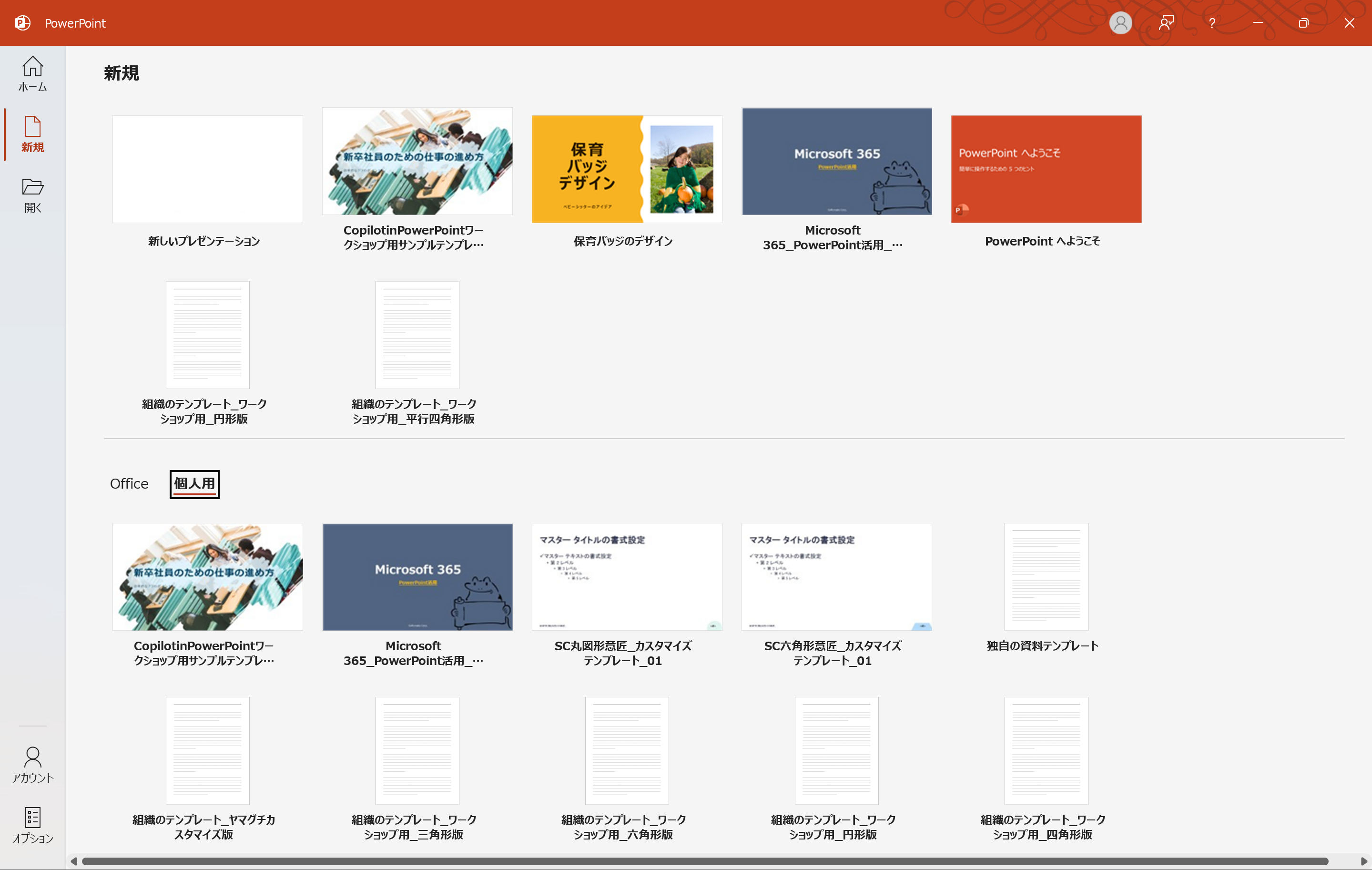Click the user profile avatar icon
The image size is (1372, 870).
click(1120, 23)
